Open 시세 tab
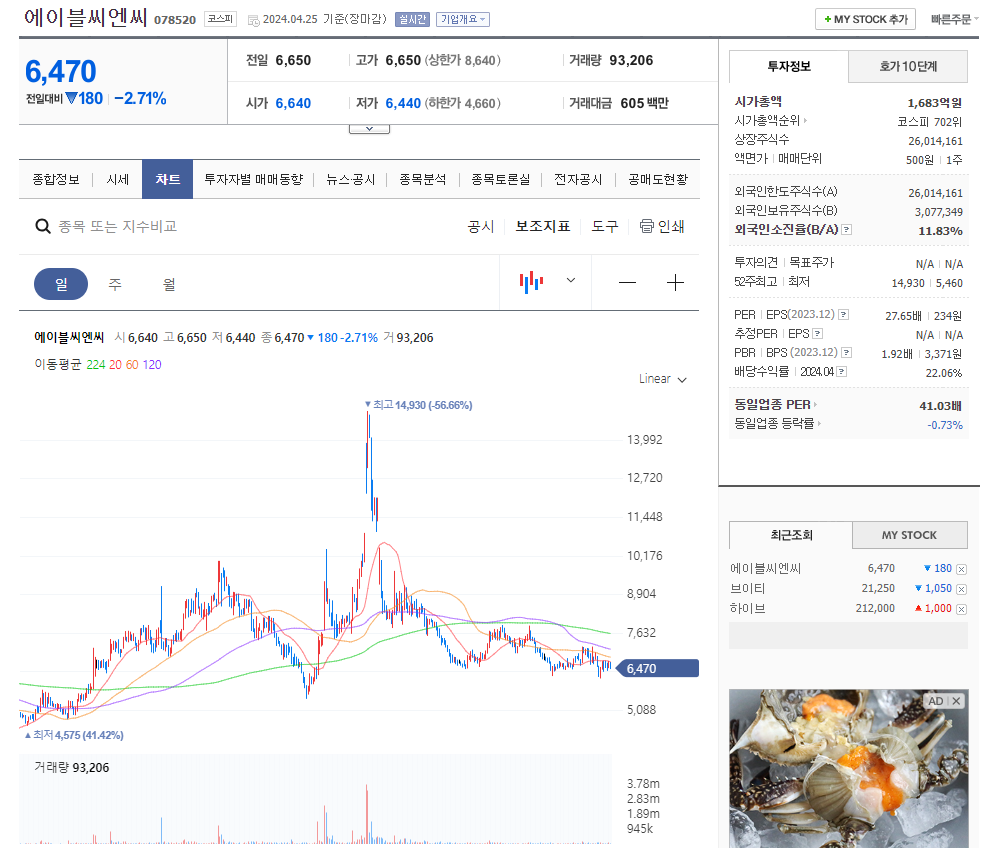This screenshot has height=848, width=985. tap(117, 180)
